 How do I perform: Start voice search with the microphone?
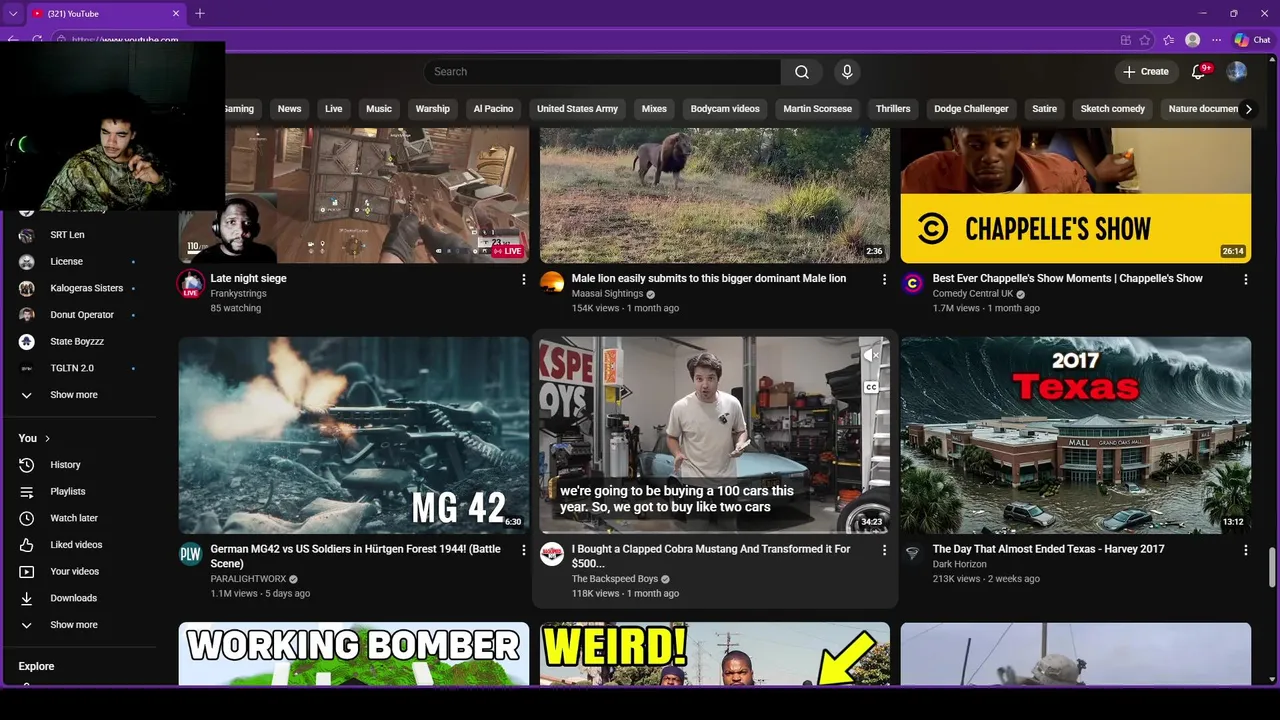847,72
